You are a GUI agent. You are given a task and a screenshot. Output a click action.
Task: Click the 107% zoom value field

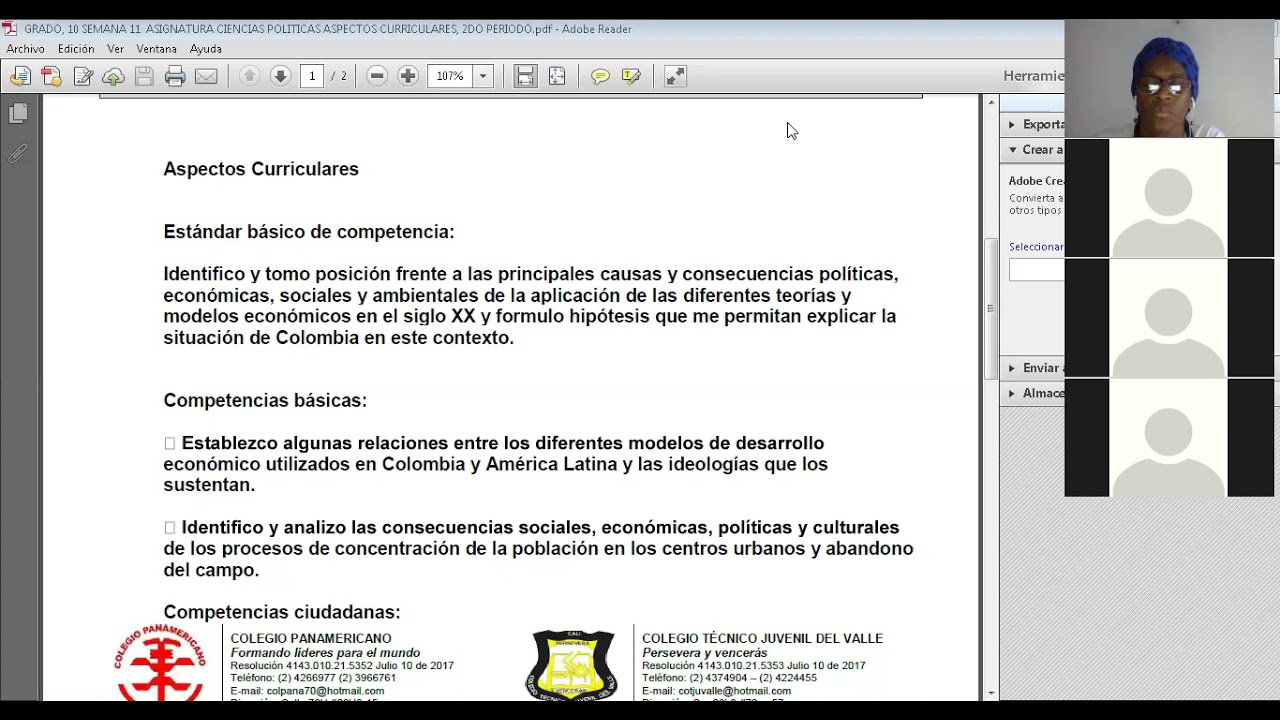[450, 76]
